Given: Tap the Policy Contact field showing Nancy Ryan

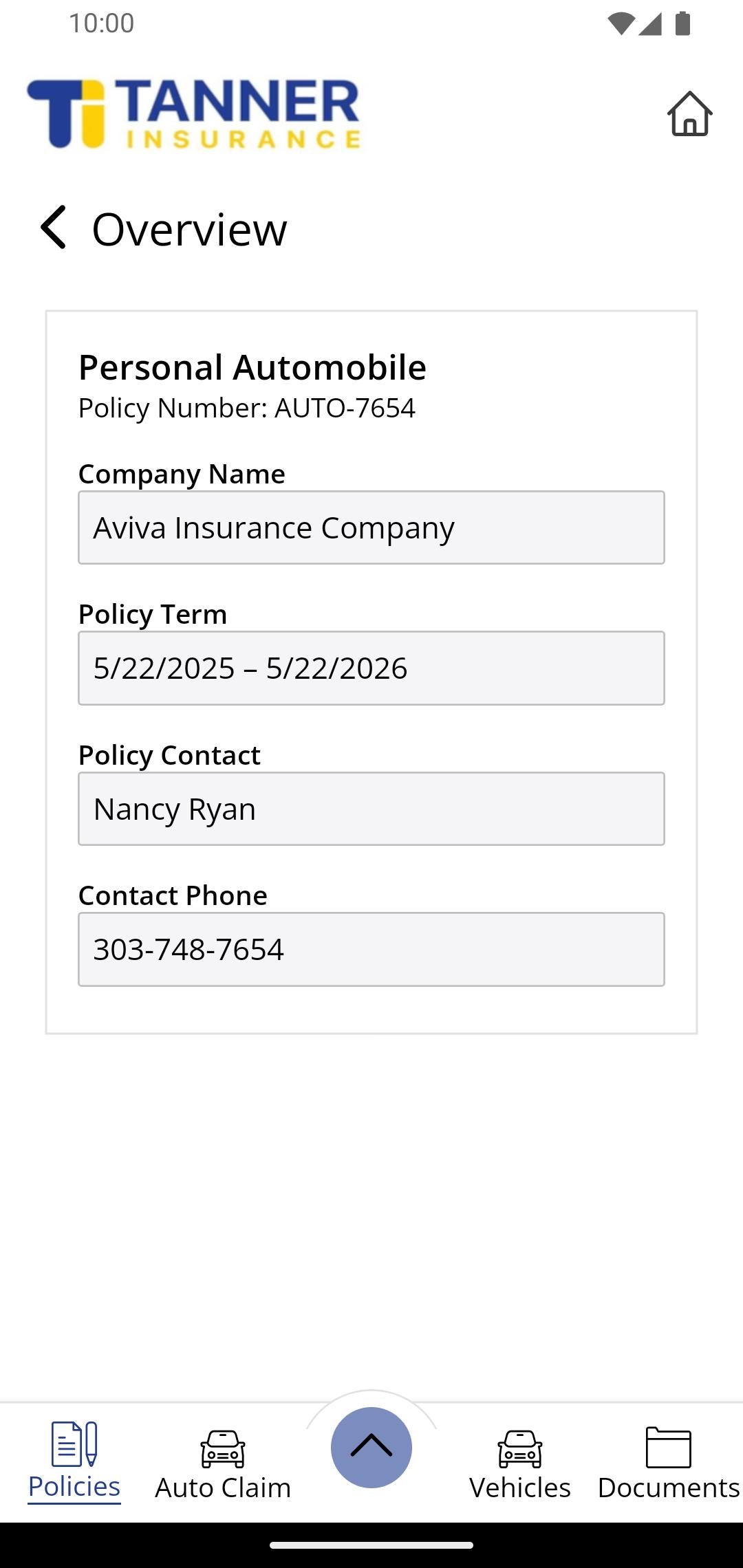Looking at the screenshot, I should coord(371,809).
